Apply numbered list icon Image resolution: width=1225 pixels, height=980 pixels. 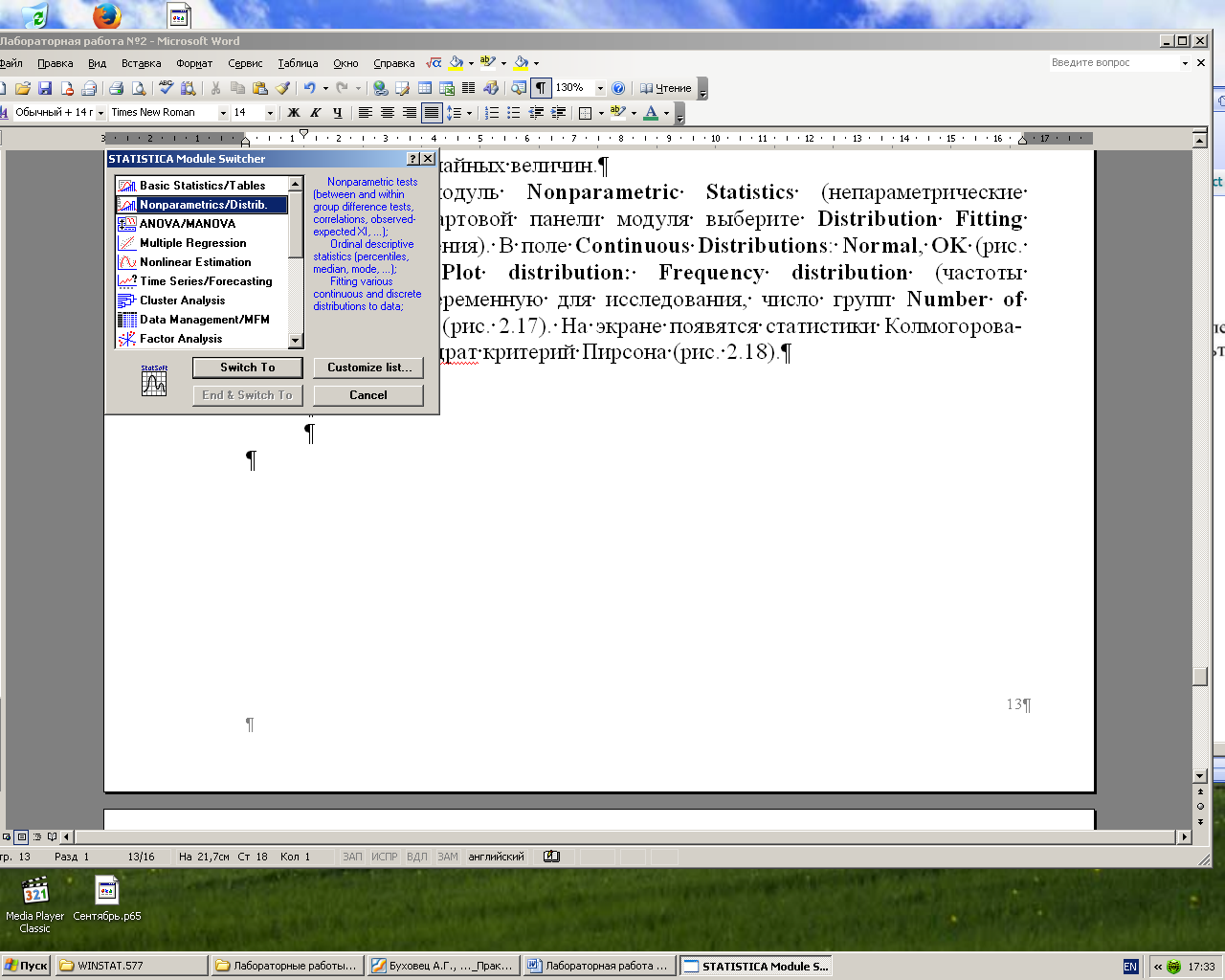click(492, 113)
